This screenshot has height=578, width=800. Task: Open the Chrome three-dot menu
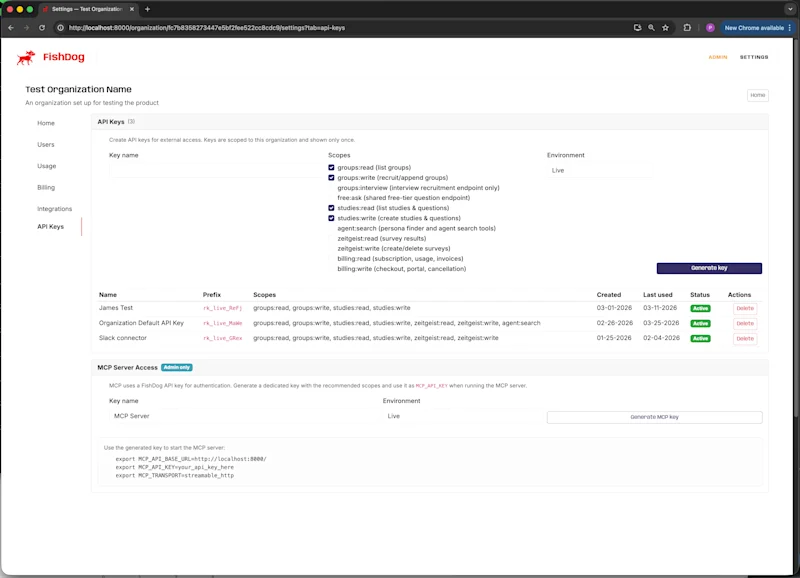click(x=789, y=28)
